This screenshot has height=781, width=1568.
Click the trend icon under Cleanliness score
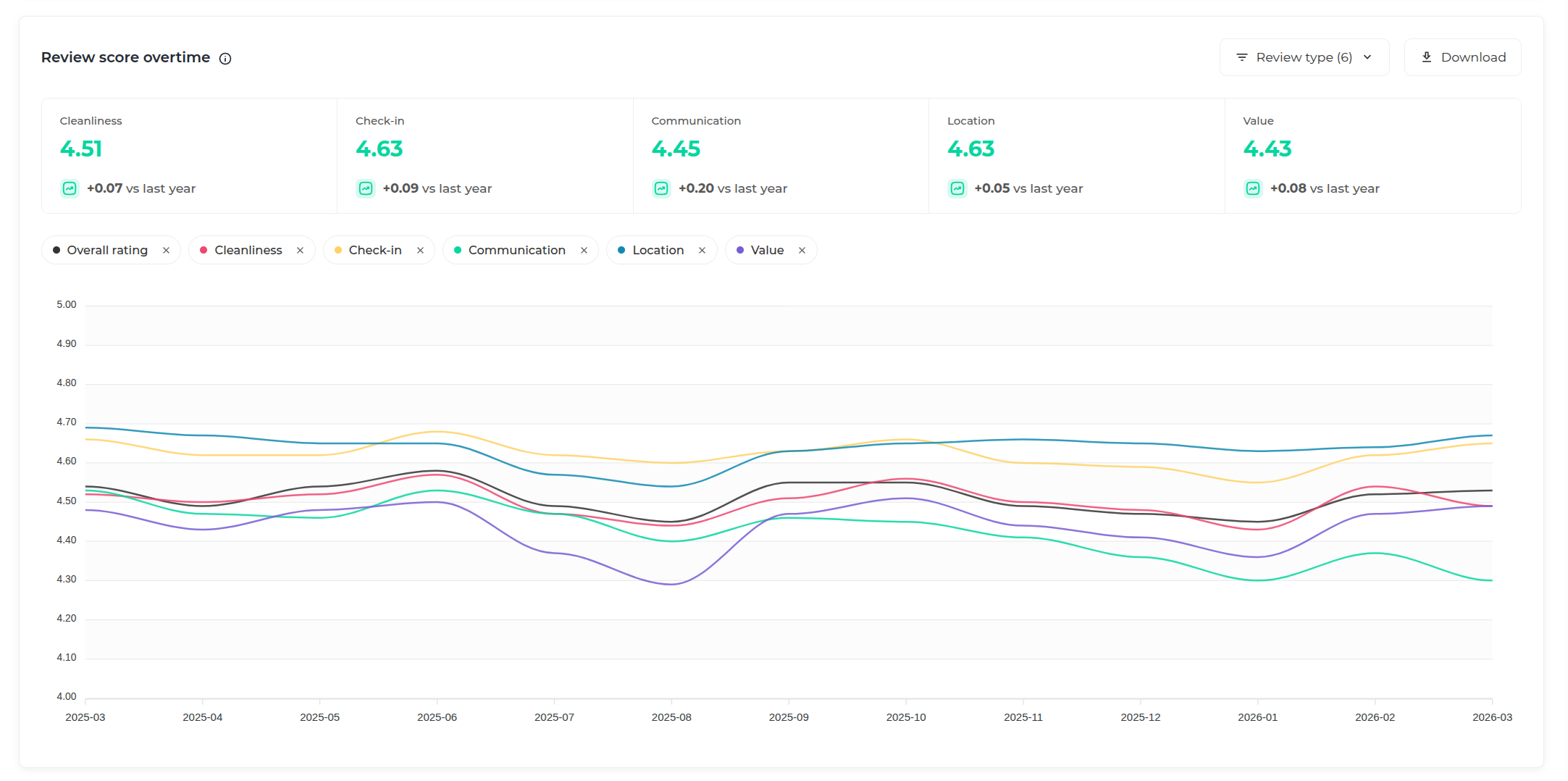(x=70, y=188)
